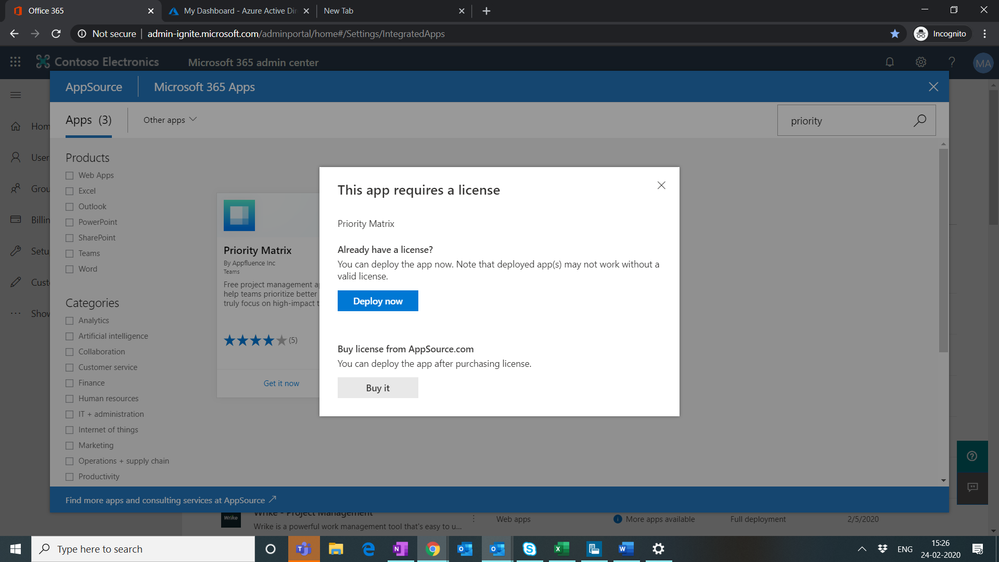The image size is (999, 562).
Task: Open Excel from the taskbar
Action: [x=561, y=549]
